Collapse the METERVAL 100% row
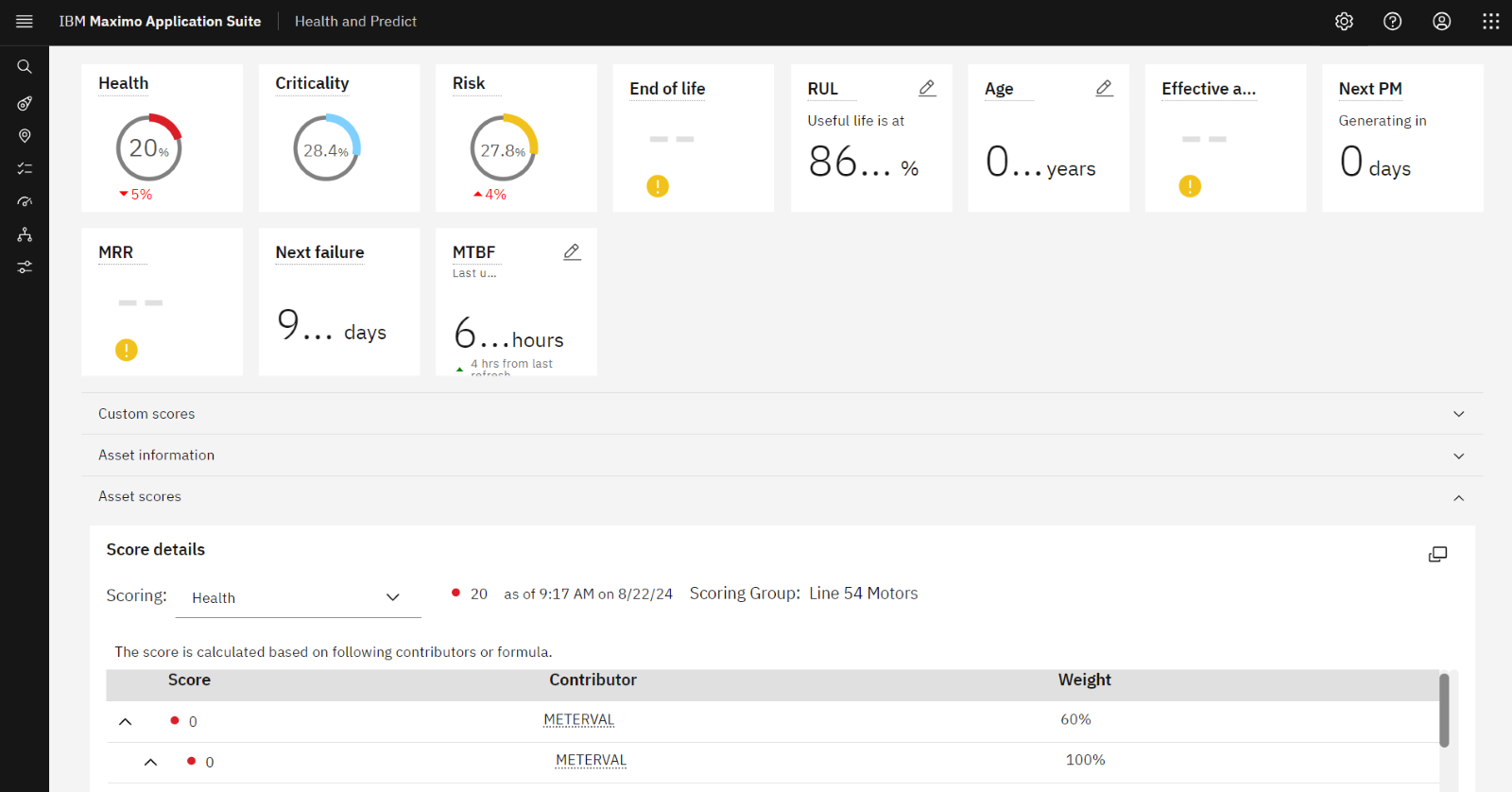Image resolution: width=1512 pixels, height=792 pixels. coord(150,762)
